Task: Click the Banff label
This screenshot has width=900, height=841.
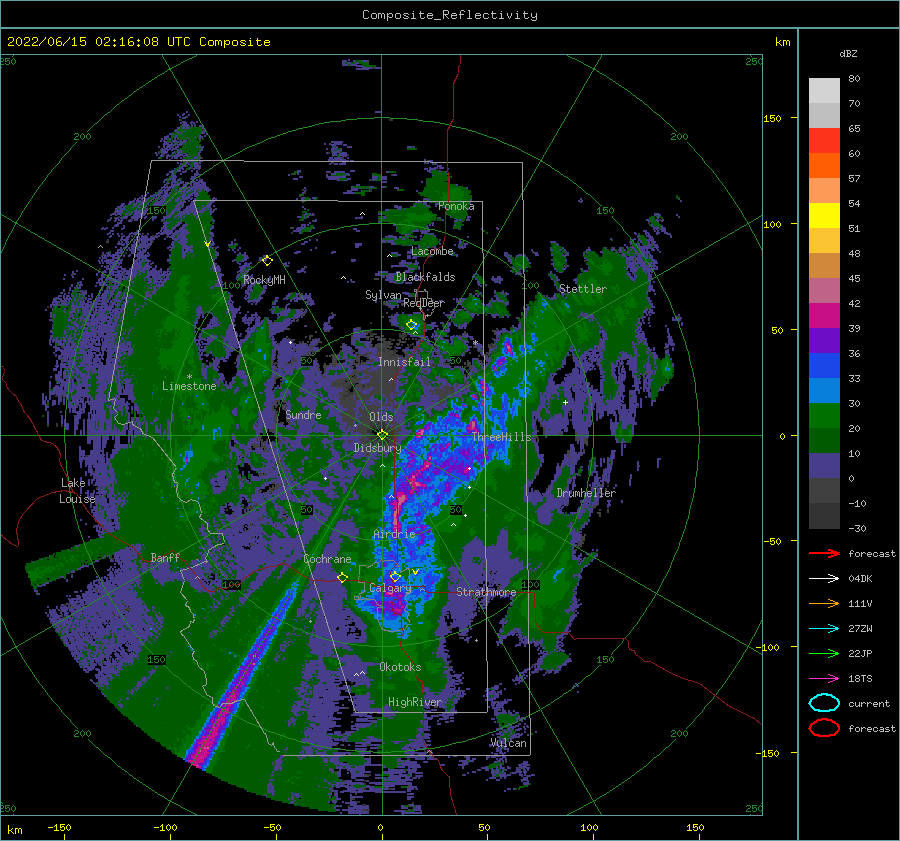Action: [165, 557]
